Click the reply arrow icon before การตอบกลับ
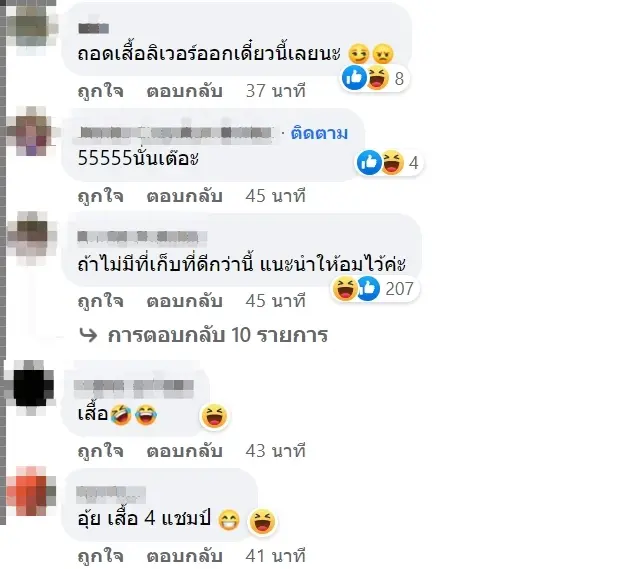 (x=88, y=335)
